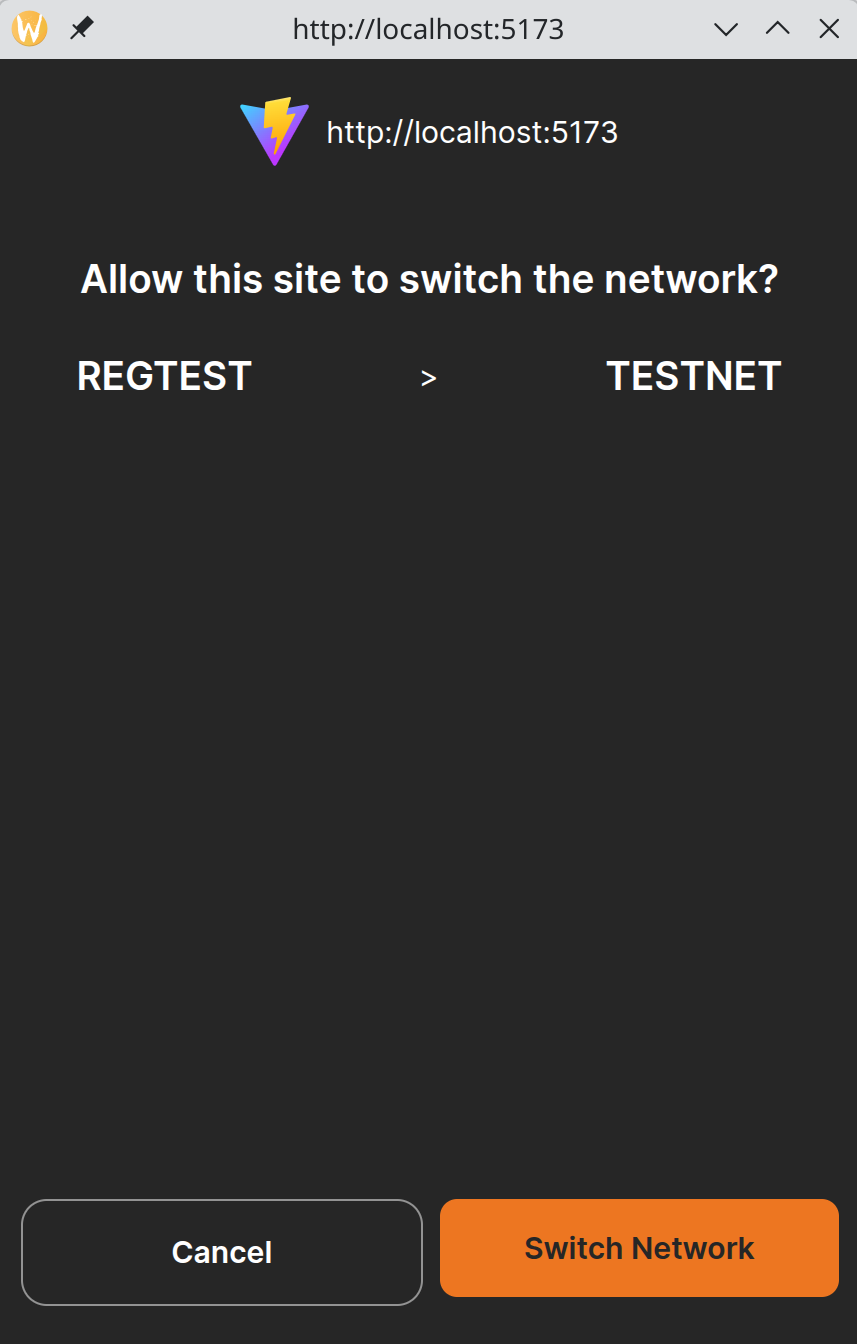Click the blank gap between Cancel and Switch Network
This screenshot has height=1344, width=857.
431,1252
